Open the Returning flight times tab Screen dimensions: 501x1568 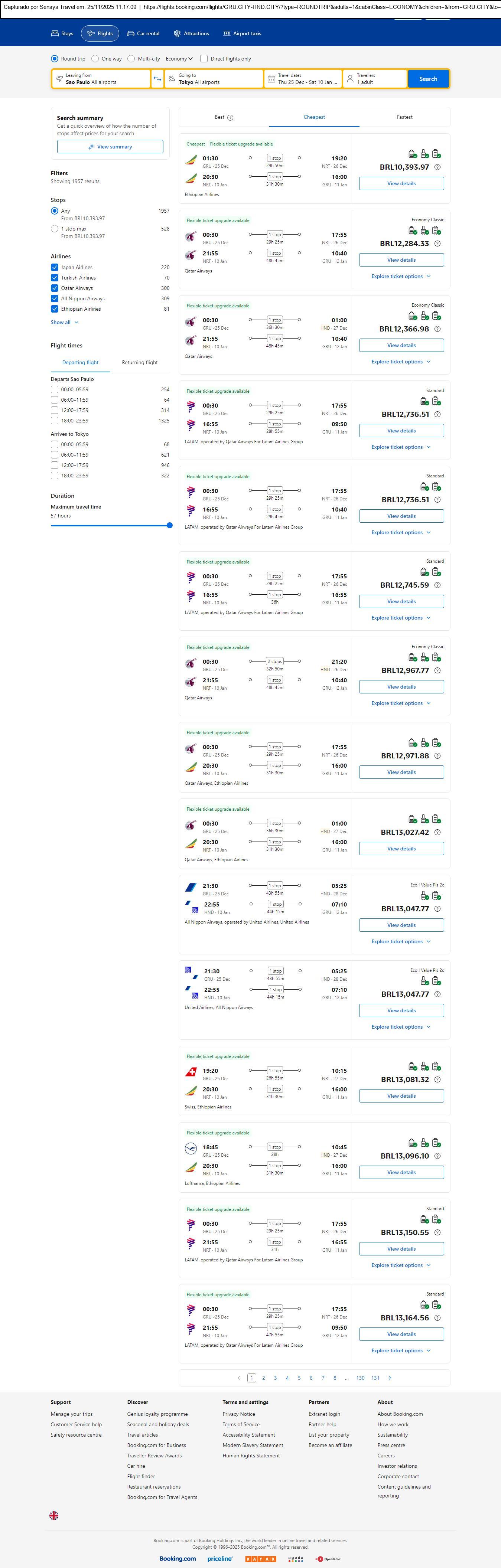tap(139, 362)
